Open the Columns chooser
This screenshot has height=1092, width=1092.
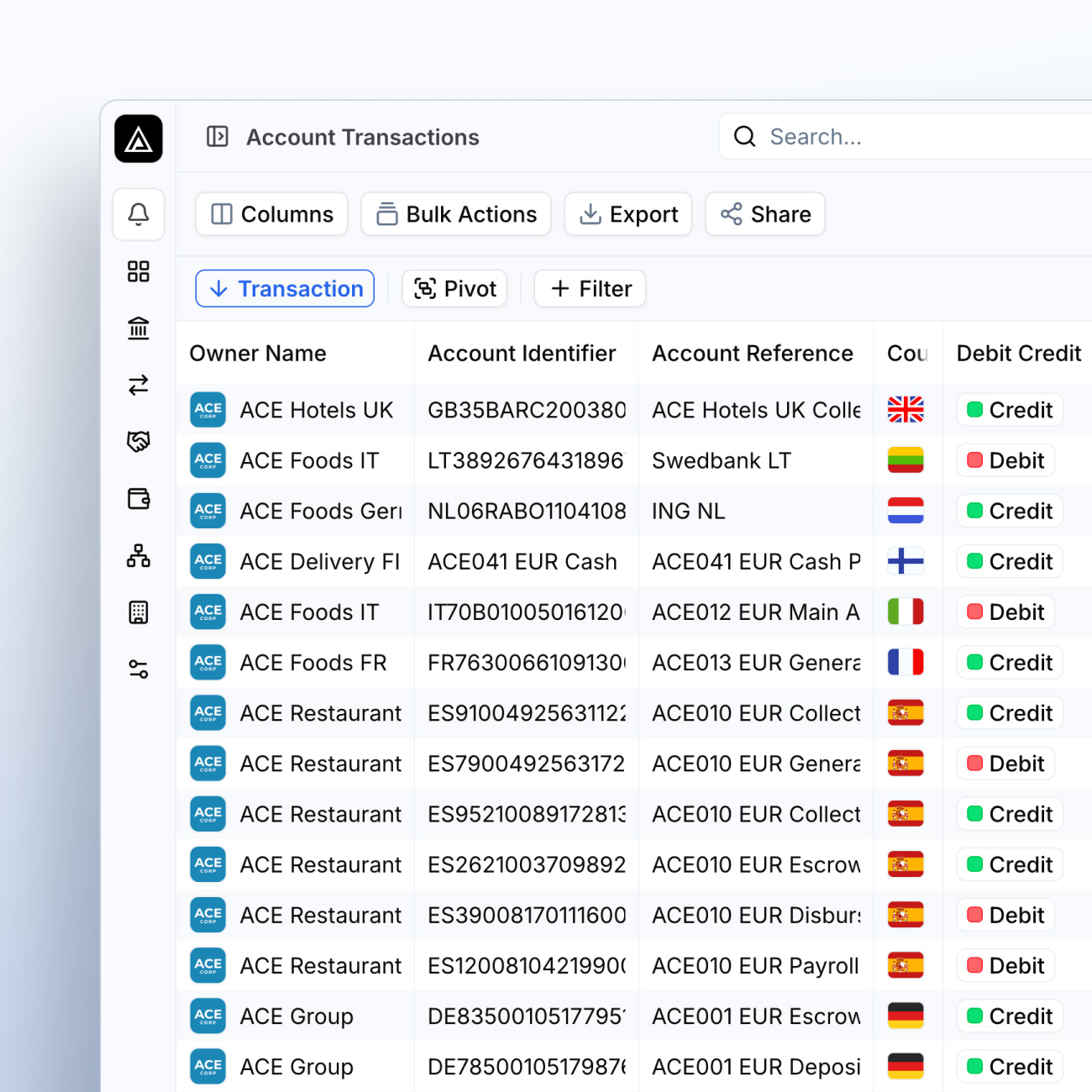pos(271,214)
